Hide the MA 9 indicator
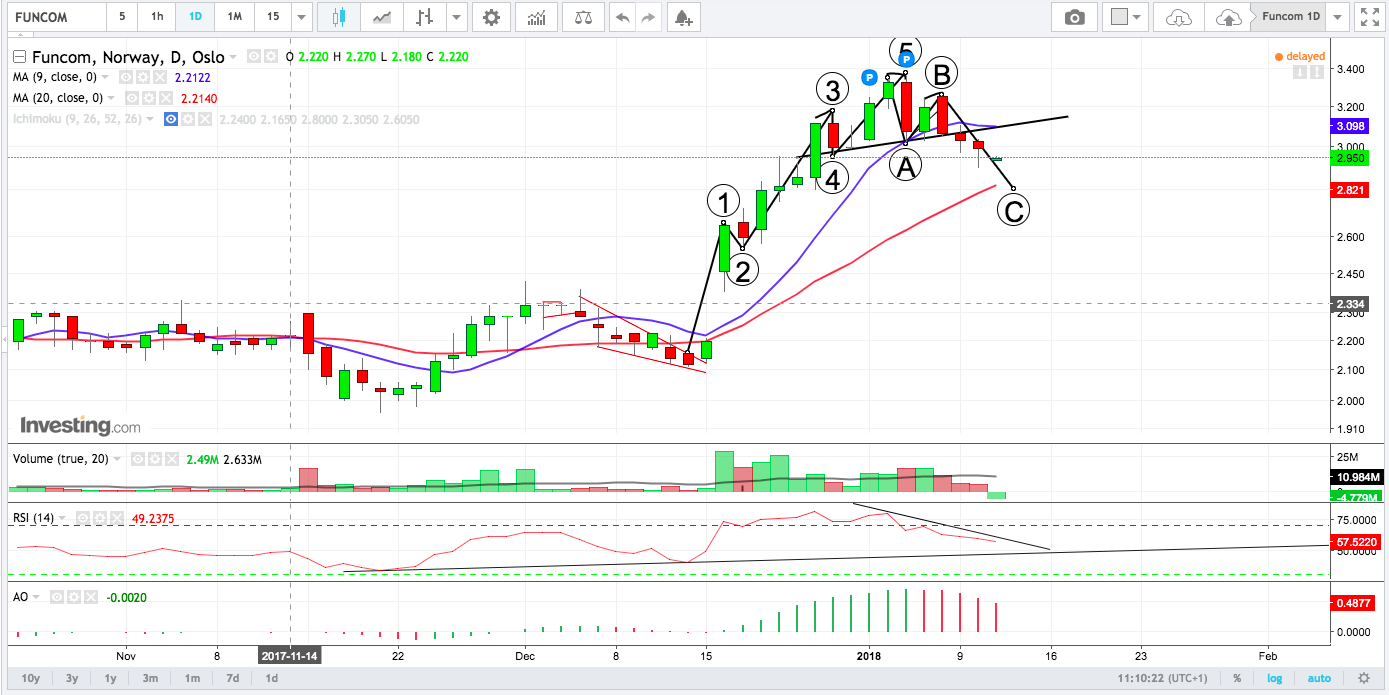This screenshot has height=695, width=1389. (126, 77)
